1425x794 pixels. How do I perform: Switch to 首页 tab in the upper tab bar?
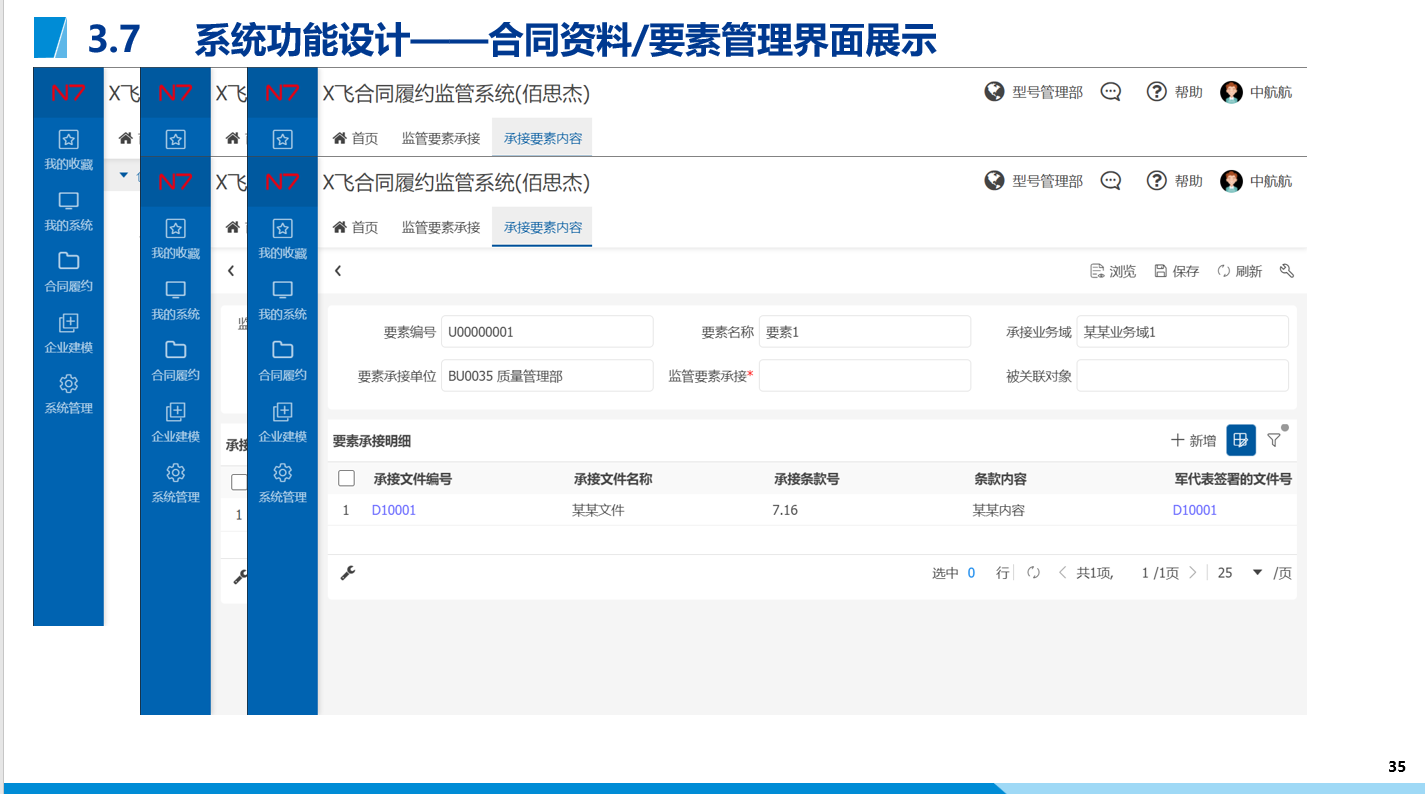click(x=355, y=138)
